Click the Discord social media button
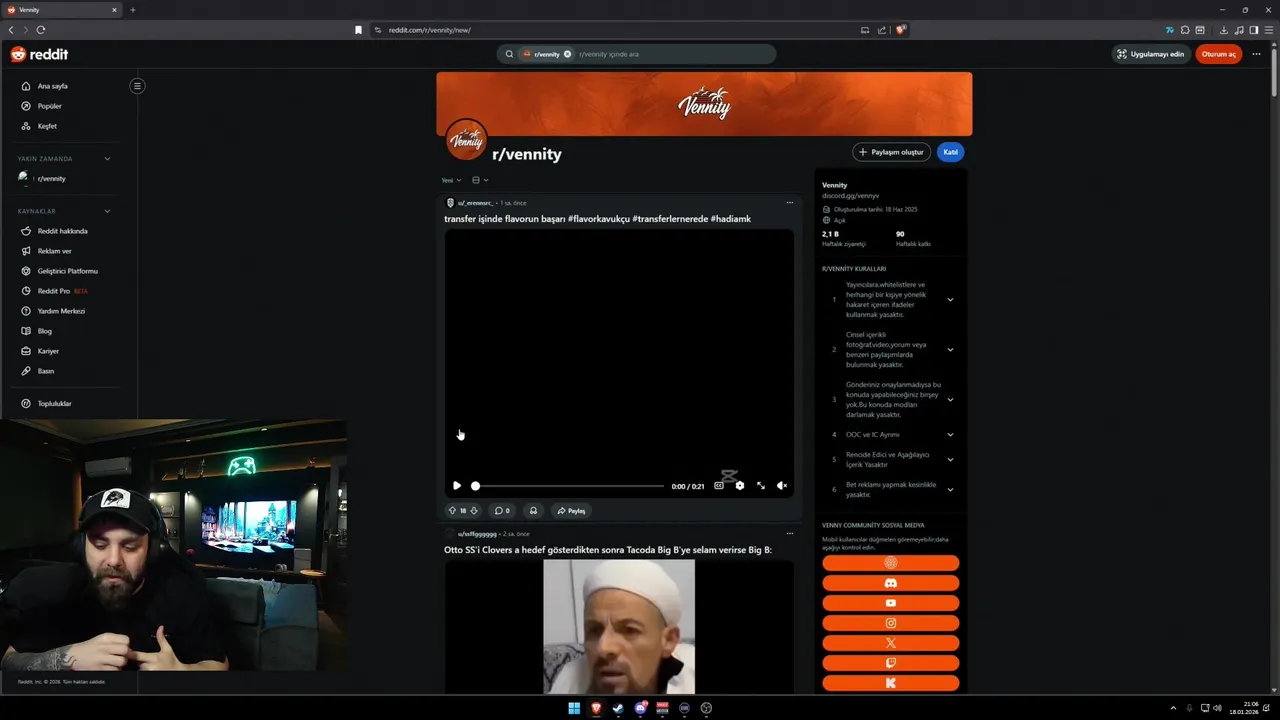The height and width of the screenshot is (720, 1280). click(x=890, y=583)
